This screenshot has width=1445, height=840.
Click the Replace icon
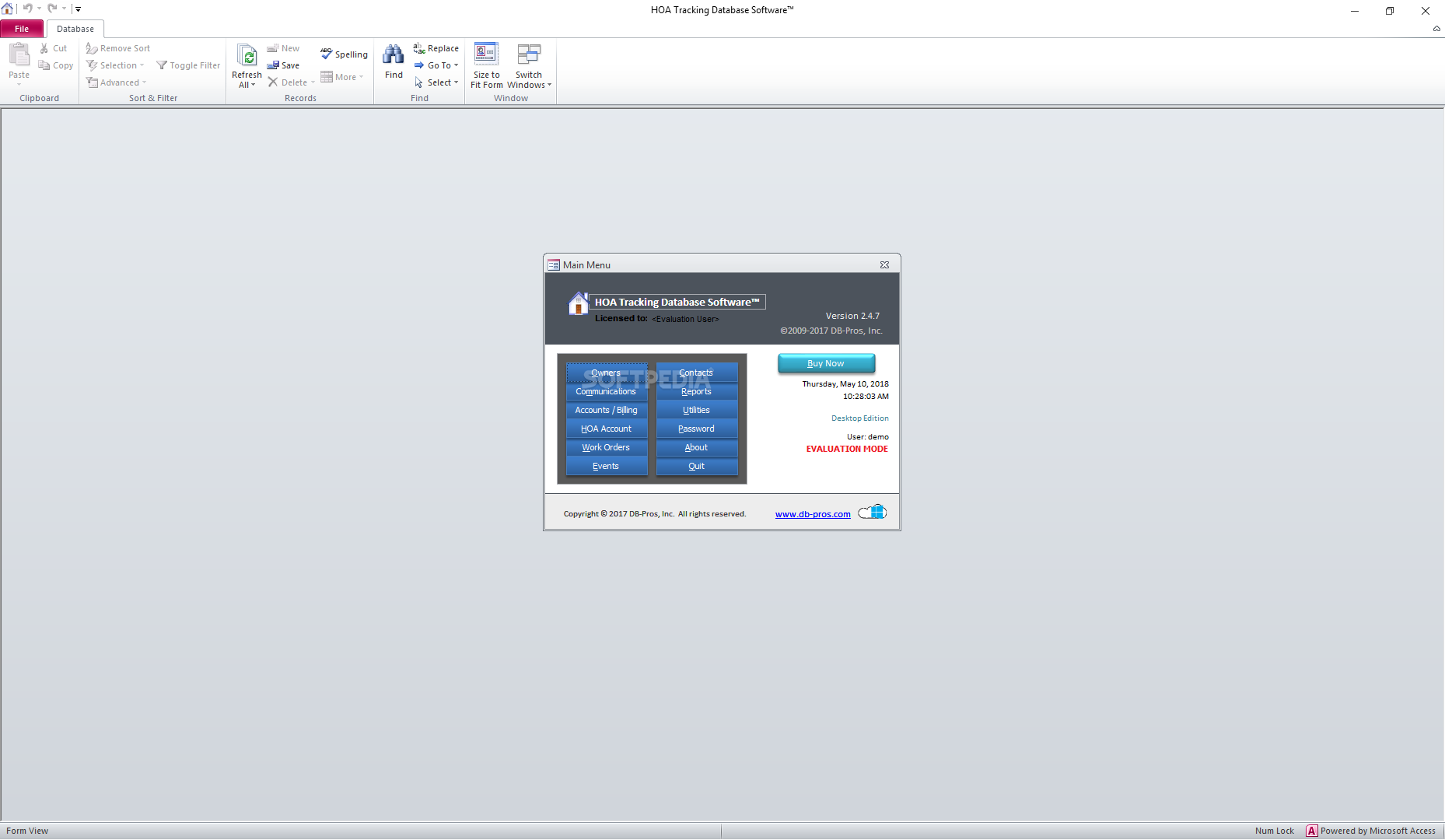click(x=419, y=48)
